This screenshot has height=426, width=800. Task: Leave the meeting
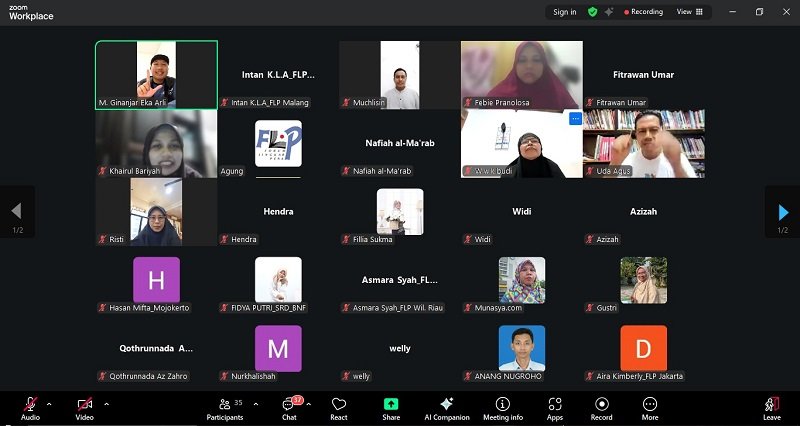point(772,409)
